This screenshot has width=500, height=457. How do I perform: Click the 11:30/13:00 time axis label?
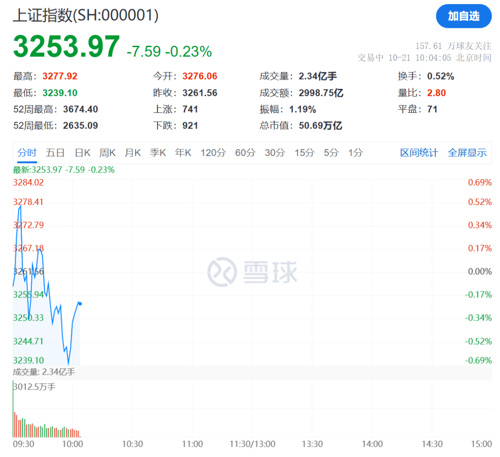click(252, 444)
